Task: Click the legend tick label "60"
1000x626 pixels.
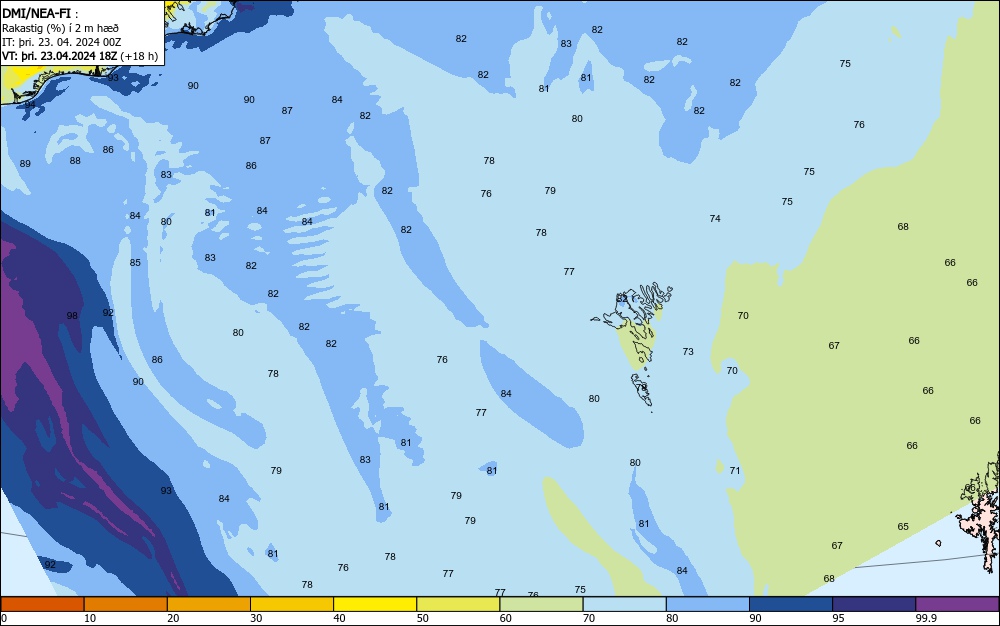Action: pos(505,618)
